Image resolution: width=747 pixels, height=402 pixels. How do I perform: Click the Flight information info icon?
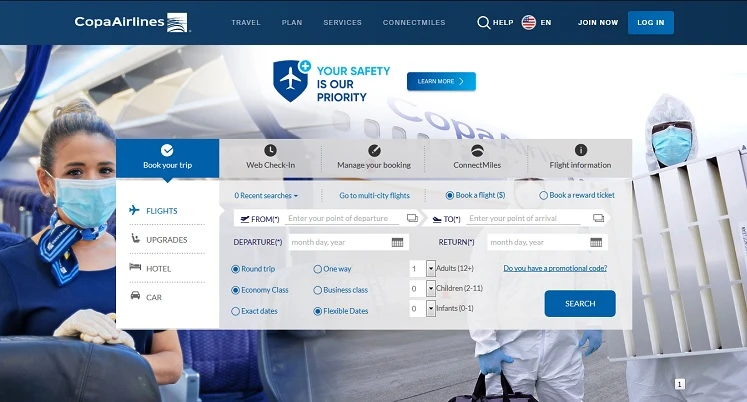pyautogui.click(x=580, y=150)
